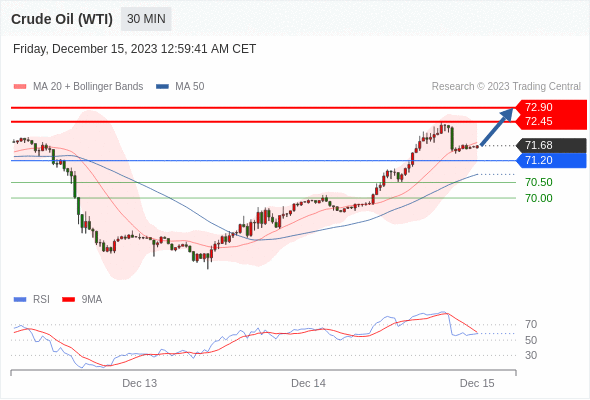Click the green 70.50 support label
Screen dimensions: 590x400
point(539,183)
